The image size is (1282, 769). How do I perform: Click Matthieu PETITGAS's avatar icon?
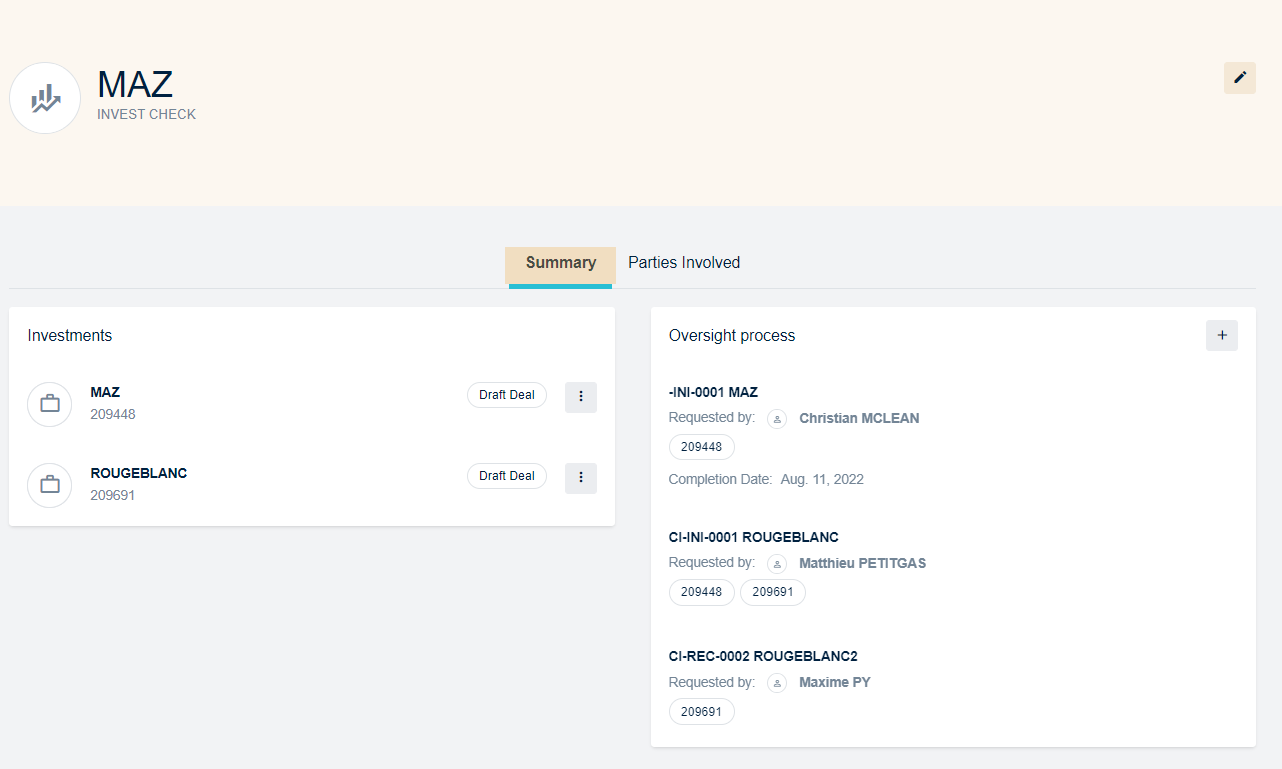[777, 564]
